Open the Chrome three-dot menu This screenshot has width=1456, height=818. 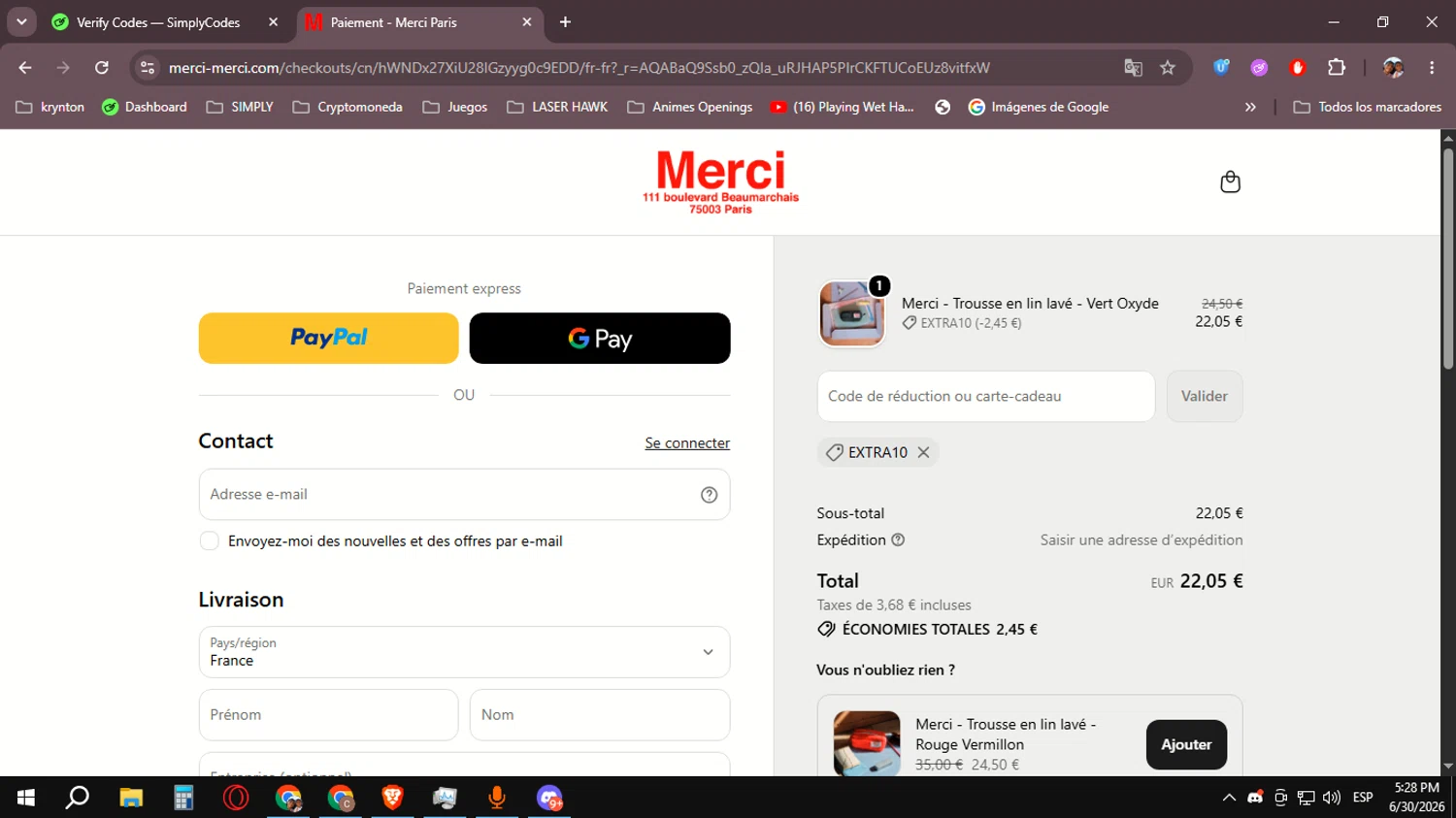click(x=1432, y=68)
